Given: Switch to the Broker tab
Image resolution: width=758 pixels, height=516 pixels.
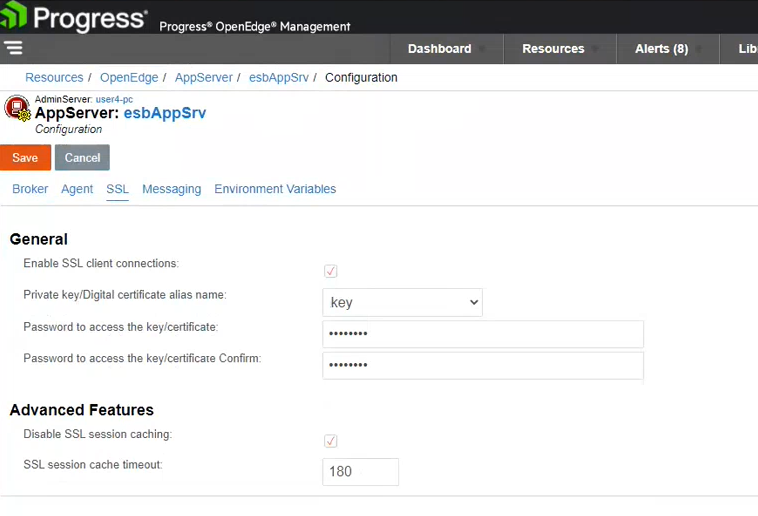Looking at the screenshot, I should pyautogui.click(x=30, y=189).
